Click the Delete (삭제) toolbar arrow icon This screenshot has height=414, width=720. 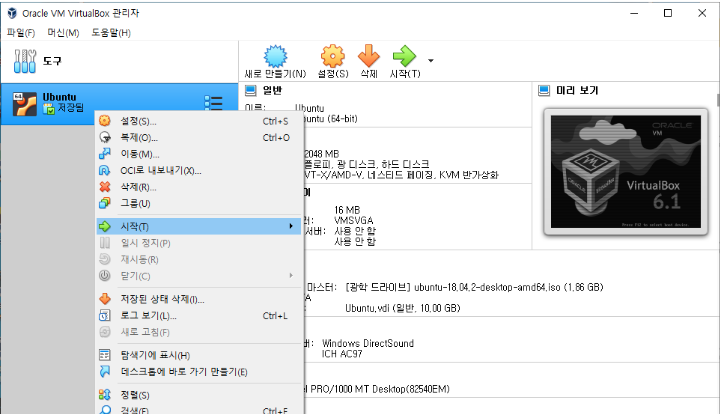tap(369, 56)
